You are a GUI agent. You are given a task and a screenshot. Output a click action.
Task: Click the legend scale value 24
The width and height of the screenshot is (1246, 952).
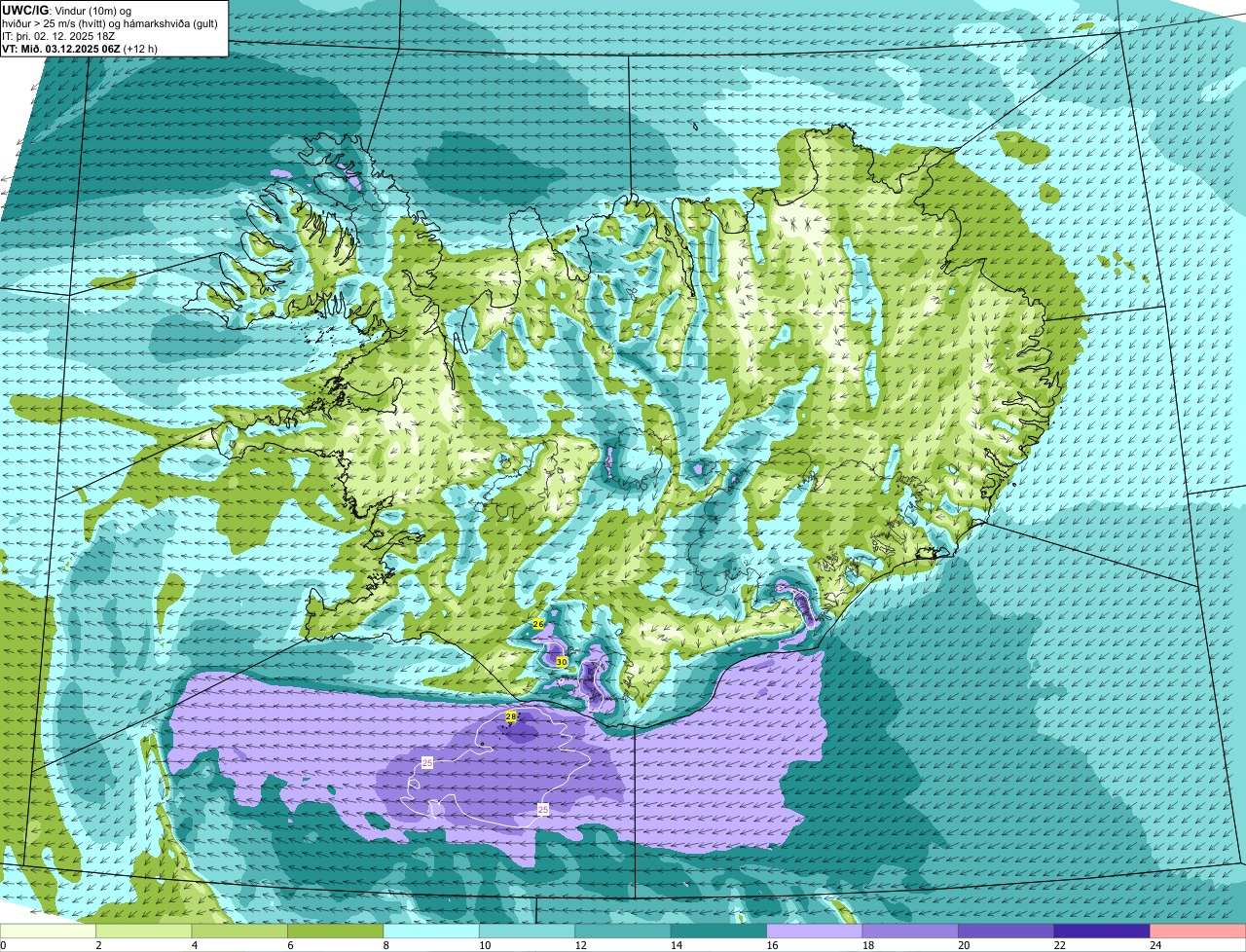click(x=1154, y=945)
